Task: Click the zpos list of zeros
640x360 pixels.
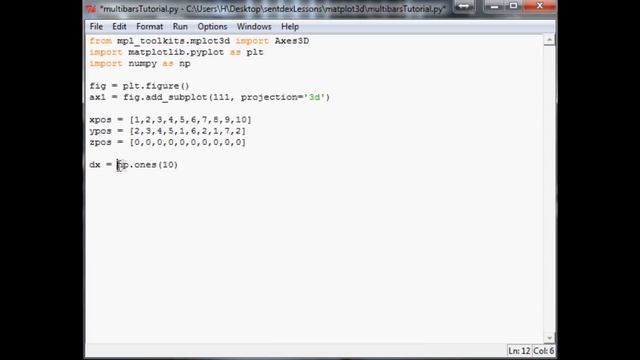Action: 188,142
